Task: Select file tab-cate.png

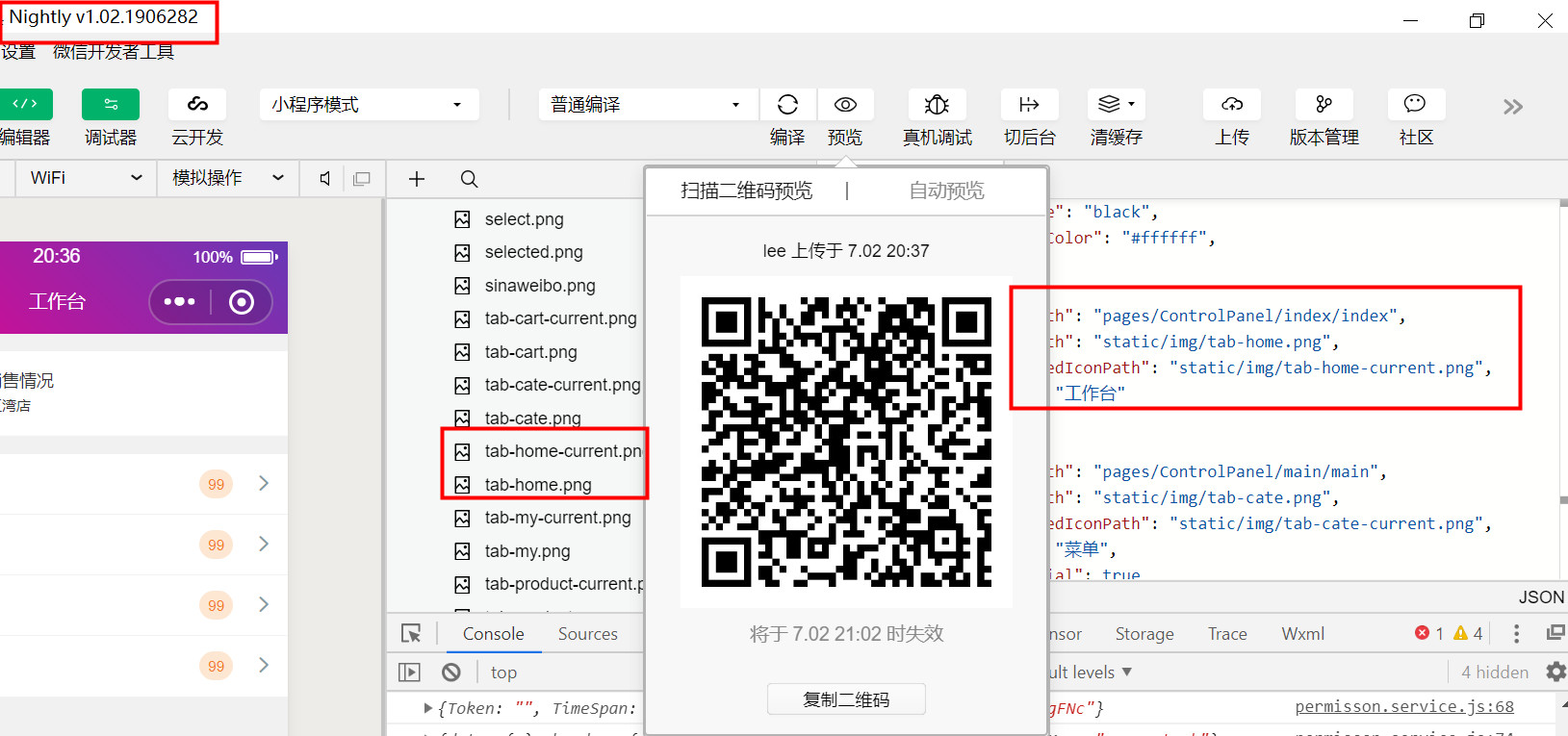Action: (532, 419)
